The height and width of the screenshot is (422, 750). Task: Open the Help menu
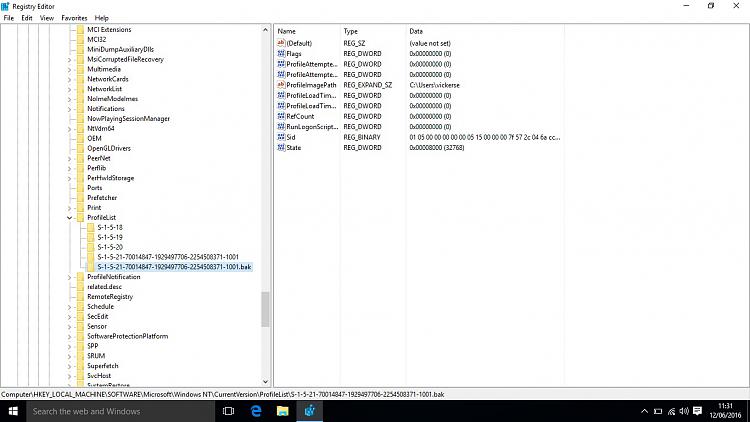(x=101, y=18)
